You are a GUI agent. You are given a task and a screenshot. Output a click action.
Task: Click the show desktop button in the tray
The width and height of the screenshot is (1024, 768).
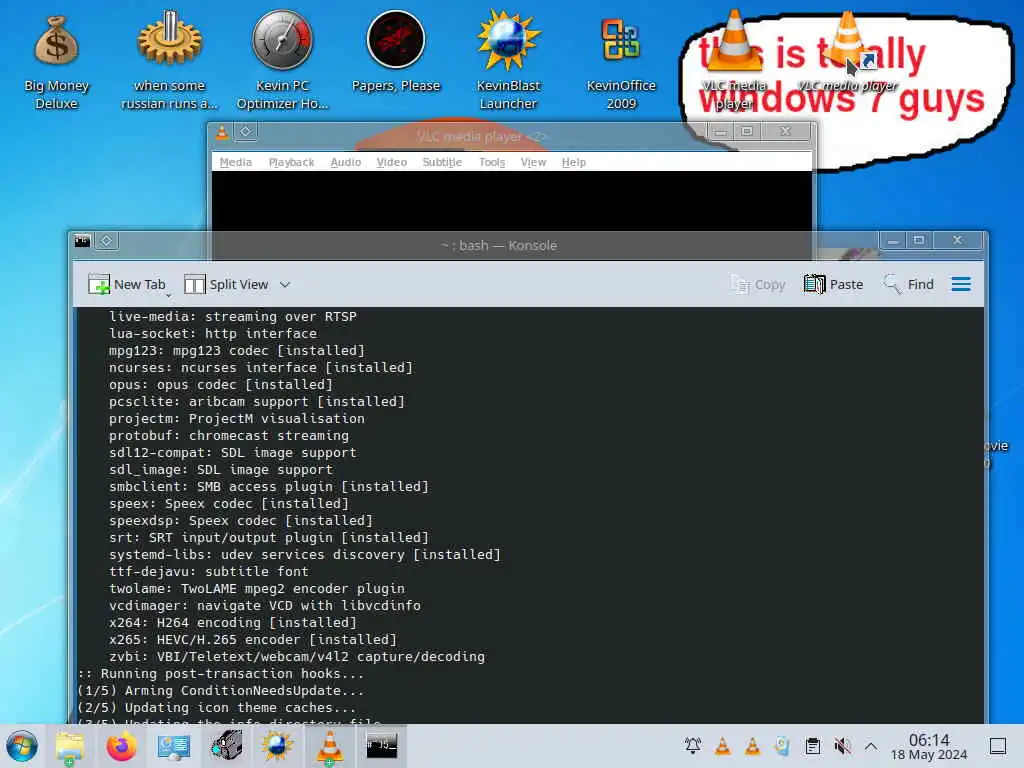998,746
